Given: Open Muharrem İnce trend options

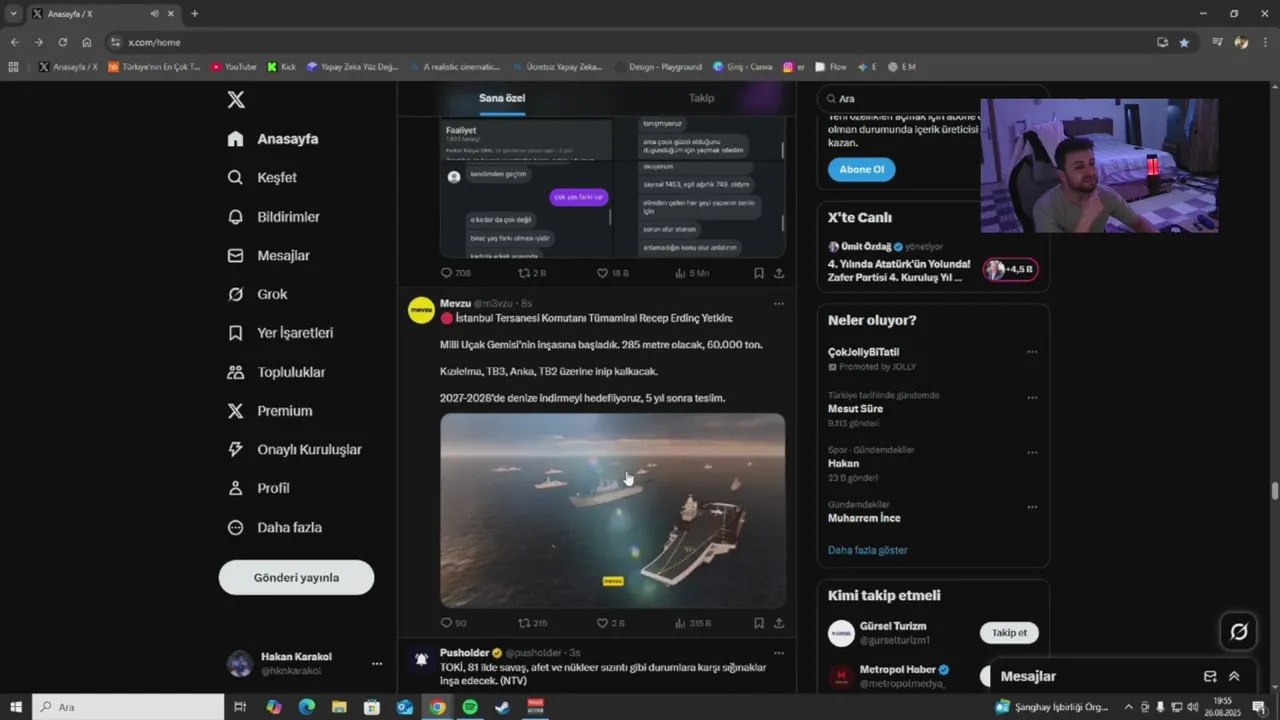Looking at the screenshot, I should (x=1032, y=507).
